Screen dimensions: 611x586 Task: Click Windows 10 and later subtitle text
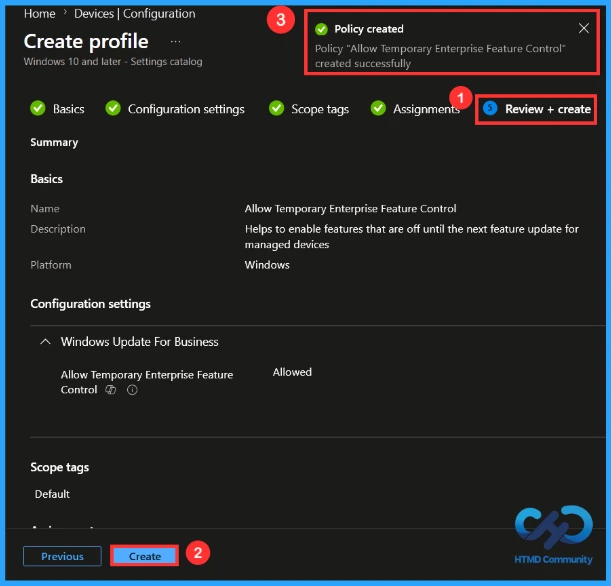pos(113,62)
